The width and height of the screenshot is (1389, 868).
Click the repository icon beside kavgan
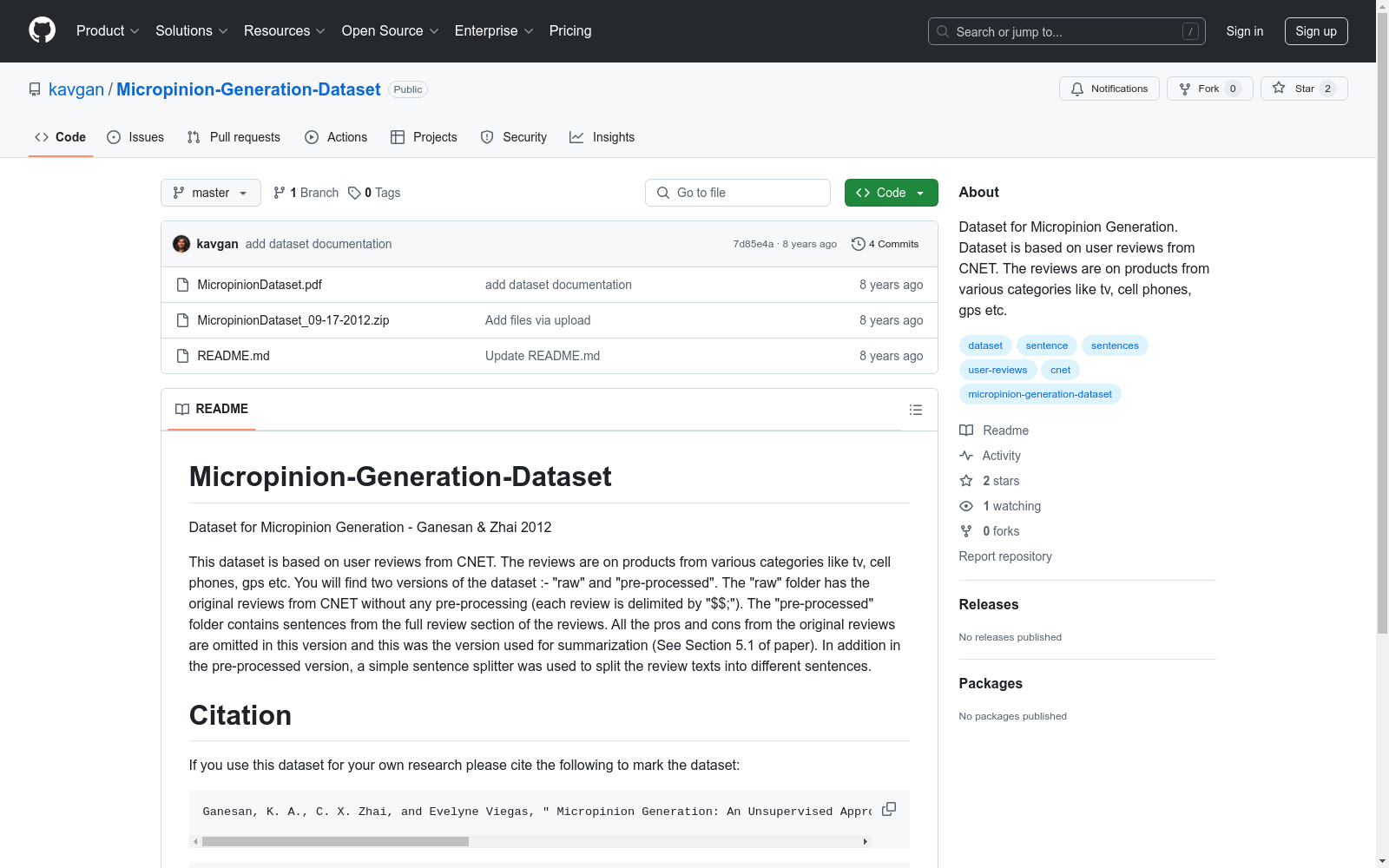[35, 89]
